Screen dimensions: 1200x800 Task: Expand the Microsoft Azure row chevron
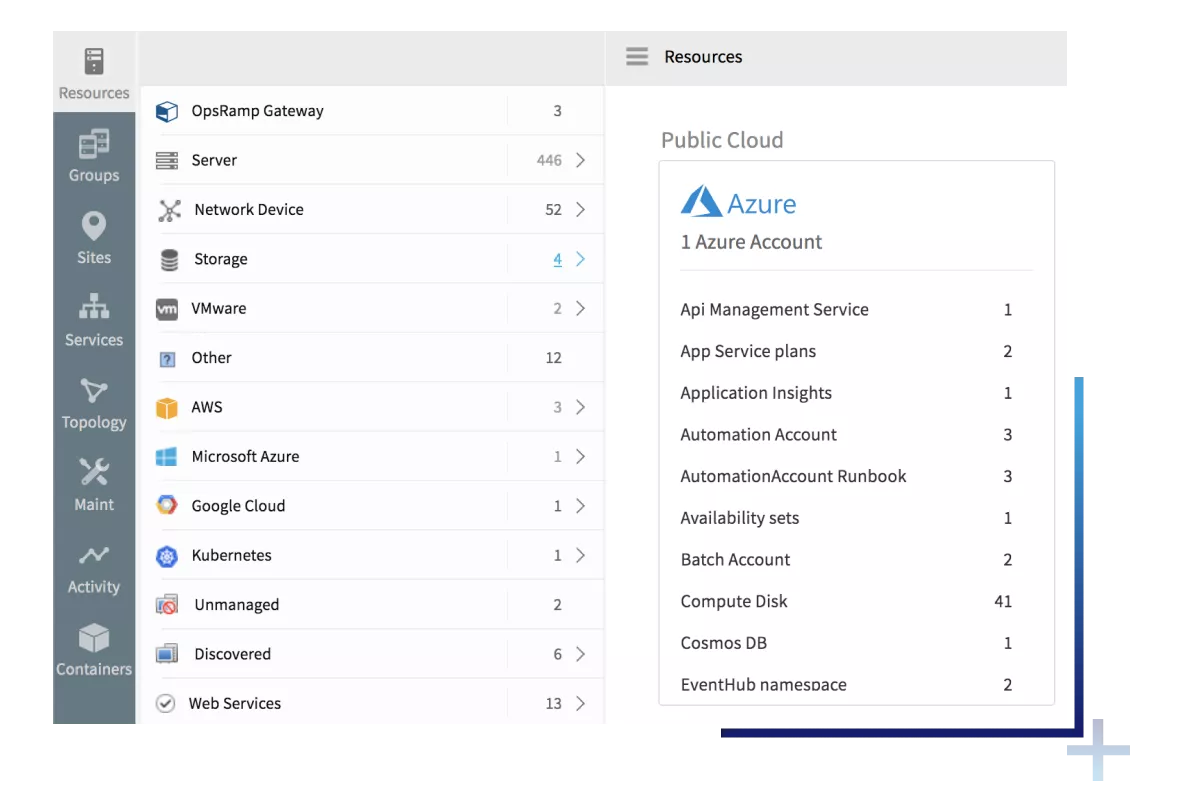[x=581, y=456]
